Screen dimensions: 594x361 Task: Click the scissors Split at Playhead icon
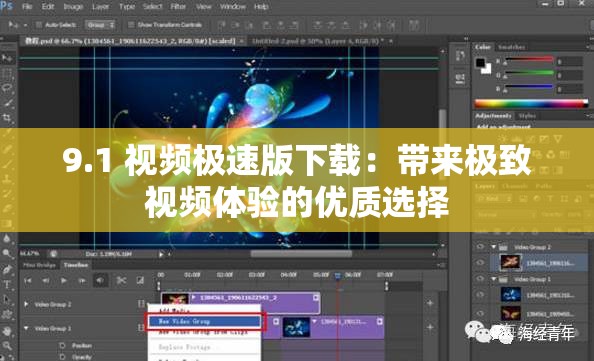[121, 280]
